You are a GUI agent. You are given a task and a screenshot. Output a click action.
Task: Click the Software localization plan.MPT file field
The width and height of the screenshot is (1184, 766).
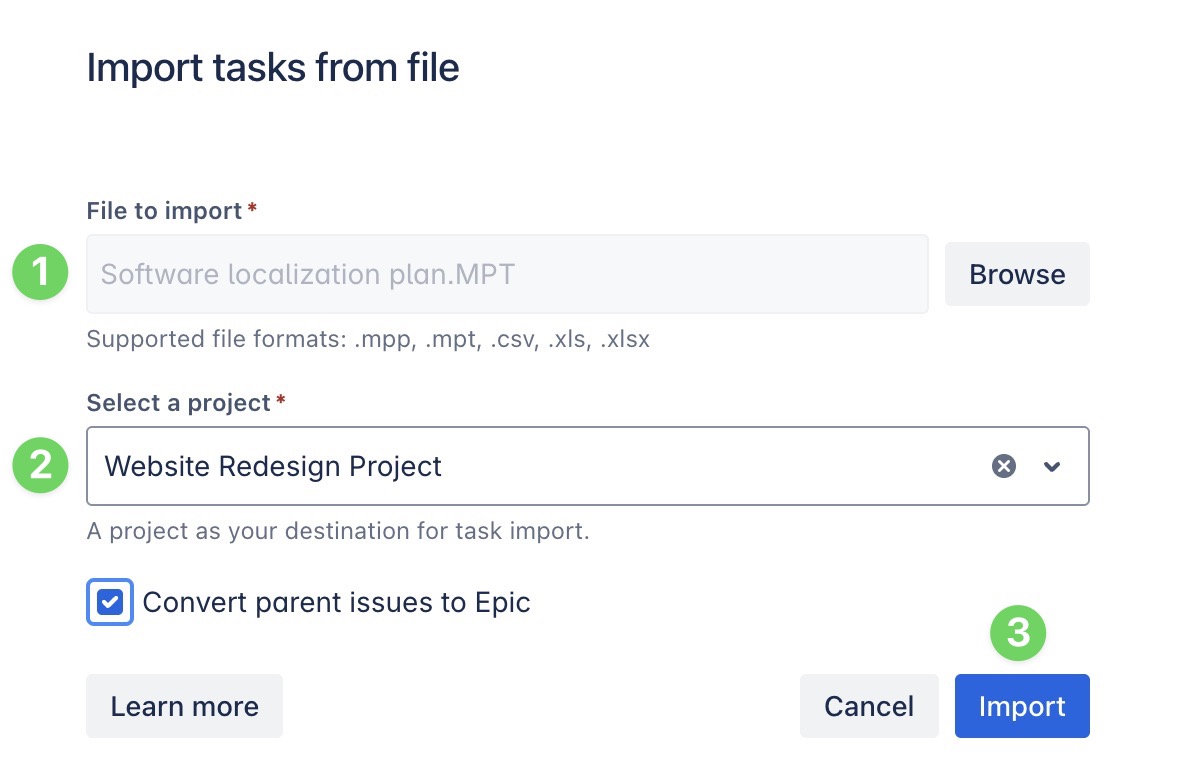507,274
